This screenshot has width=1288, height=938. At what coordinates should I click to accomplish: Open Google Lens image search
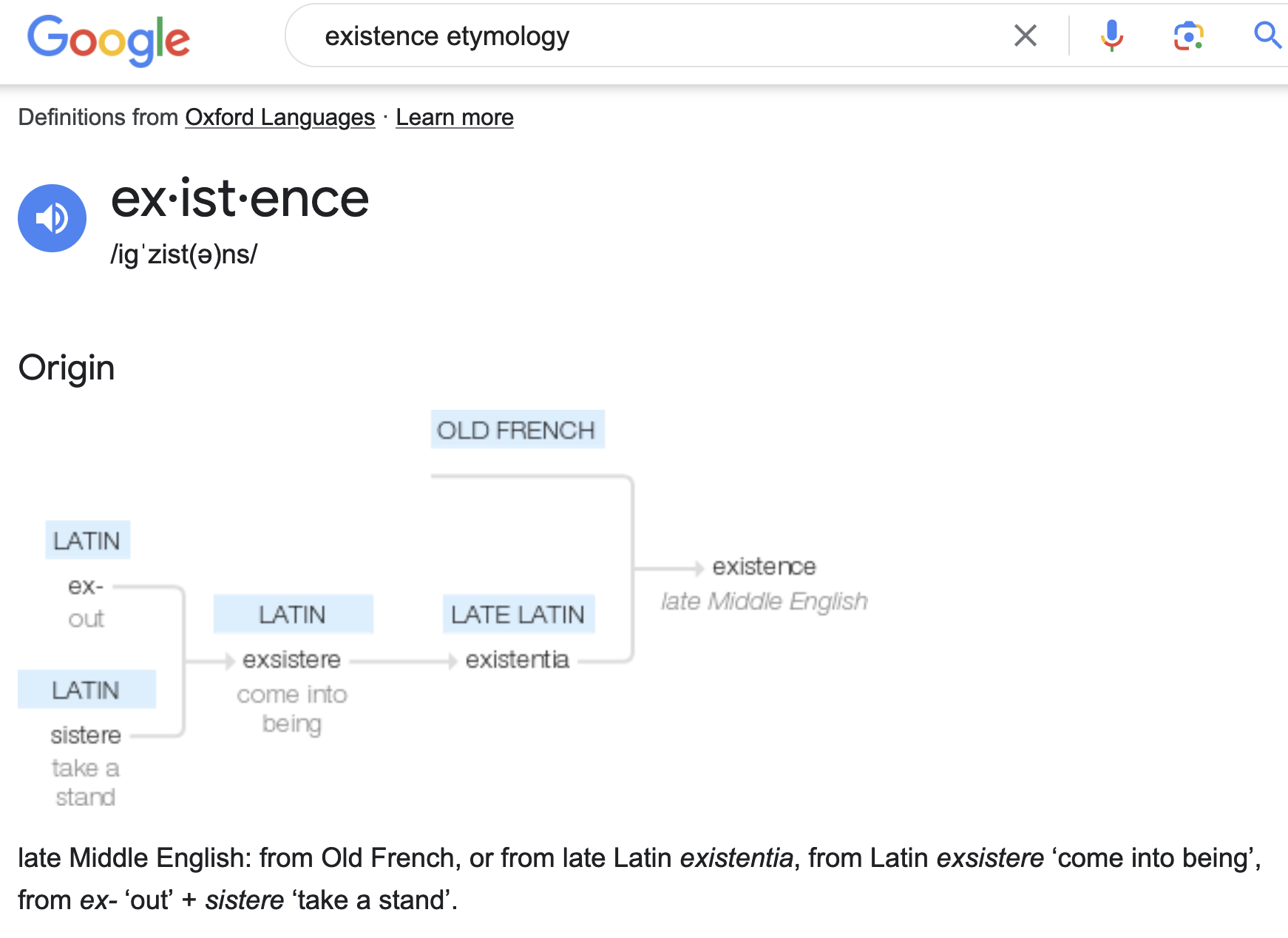[x=1188, y=36]
